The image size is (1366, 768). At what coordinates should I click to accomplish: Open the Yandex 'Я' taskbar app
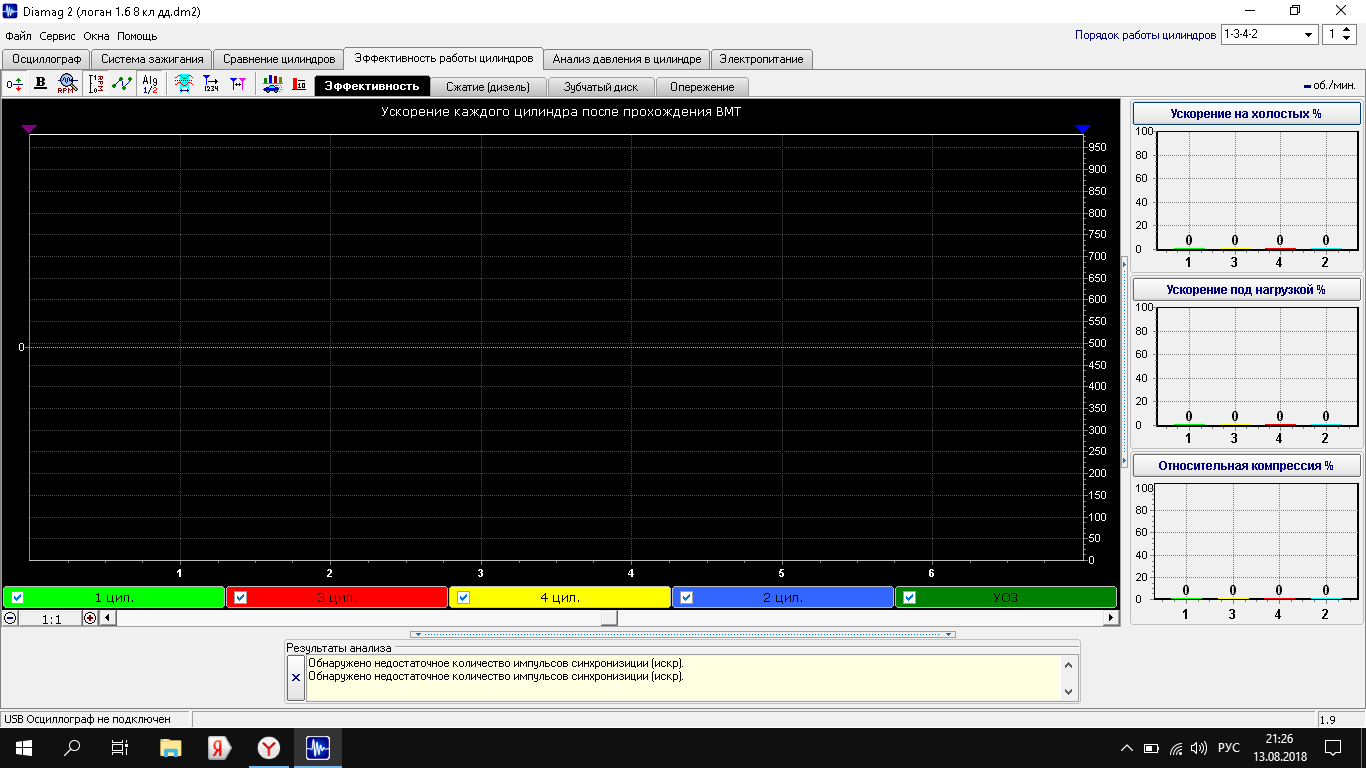click(x=220, y=747)
